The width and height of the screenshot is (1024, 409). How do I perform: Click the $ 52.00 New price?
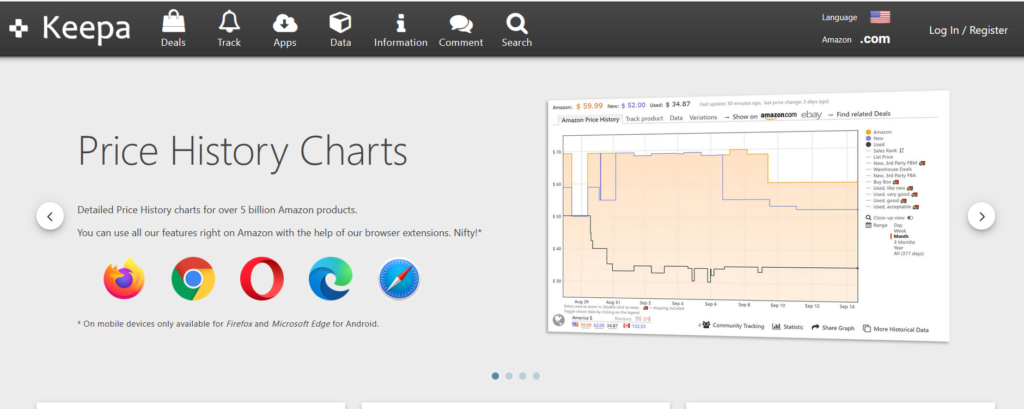pos(633,105)
